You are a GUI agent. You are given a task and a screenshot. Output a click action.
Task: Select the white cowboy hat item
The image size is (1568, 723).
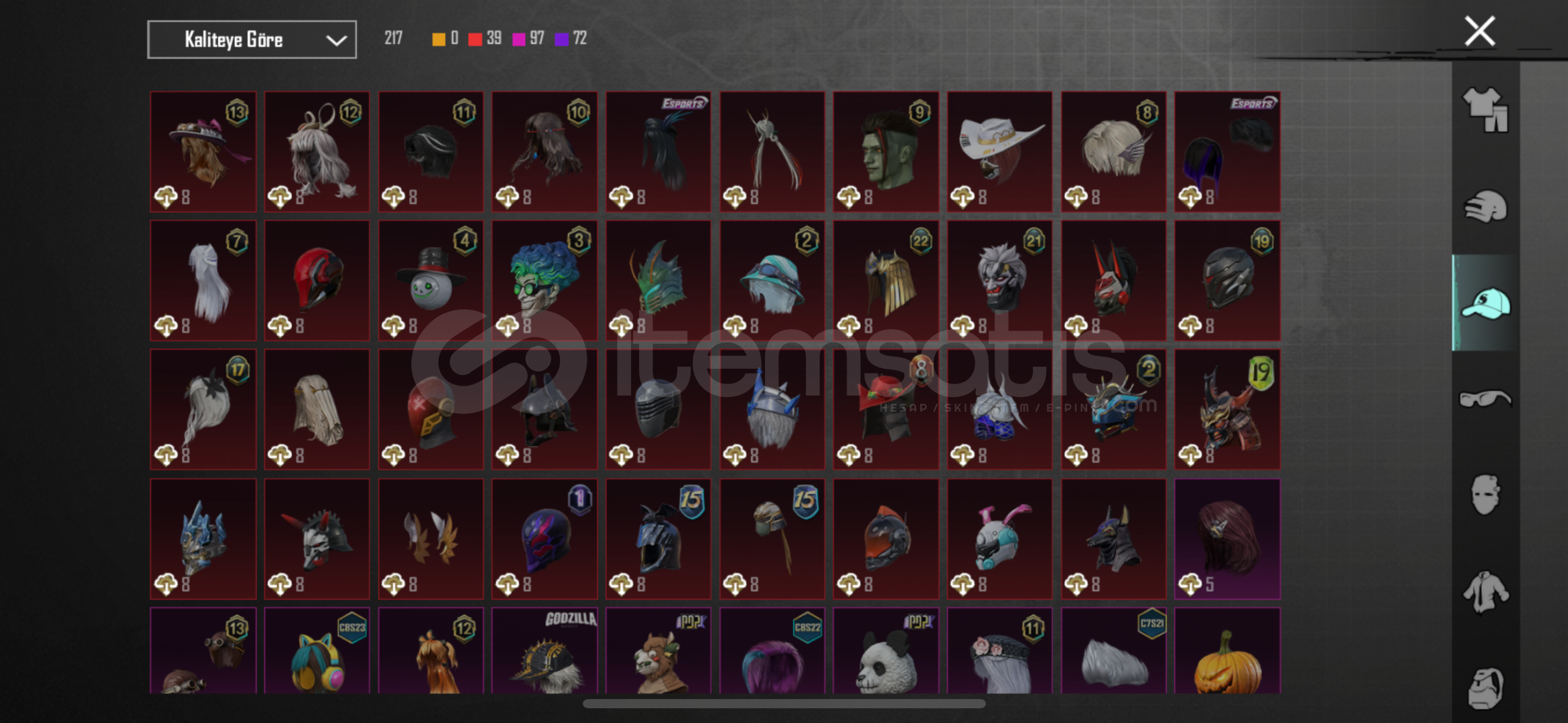pyautogui.click(x=999, y=152)
